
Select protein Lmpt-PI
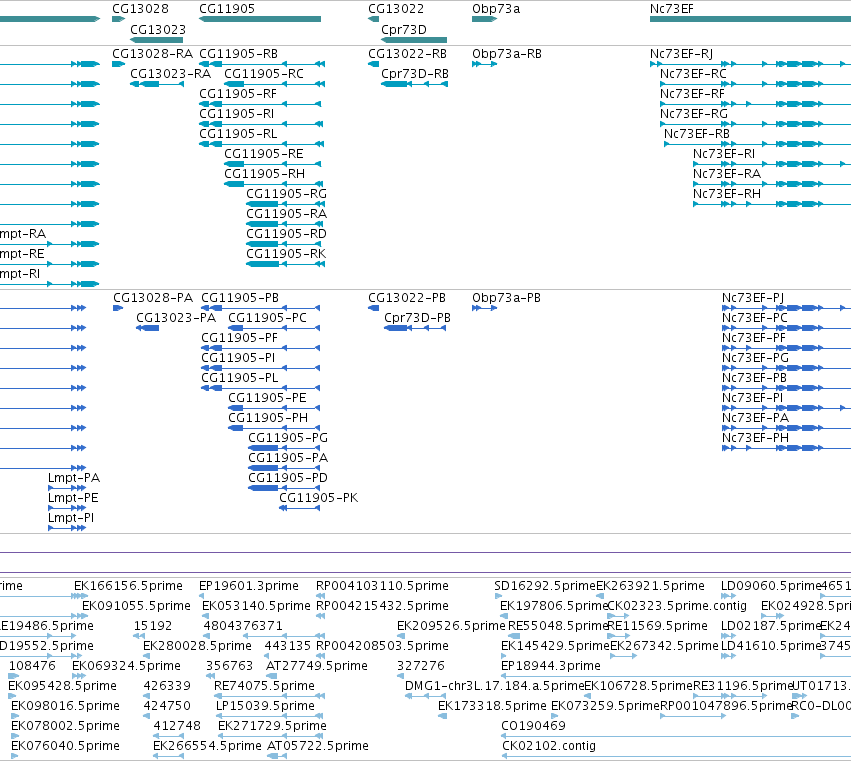(x=71, y=518)
